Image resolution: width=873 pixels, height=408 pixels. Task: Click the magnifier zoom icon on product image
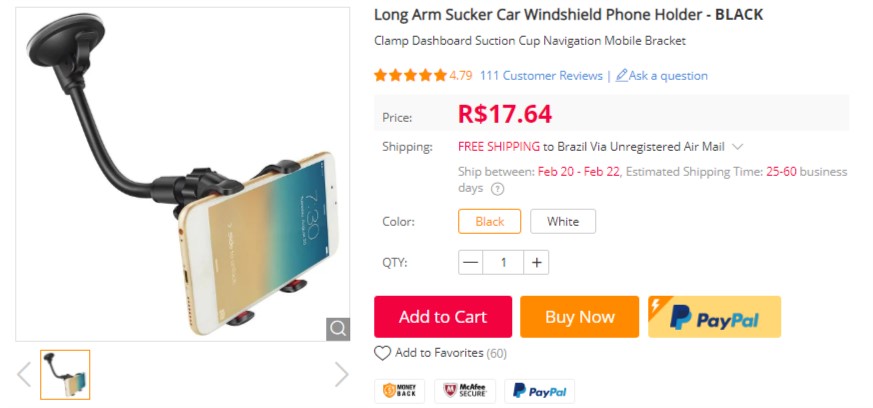click(x=338, y=329)
